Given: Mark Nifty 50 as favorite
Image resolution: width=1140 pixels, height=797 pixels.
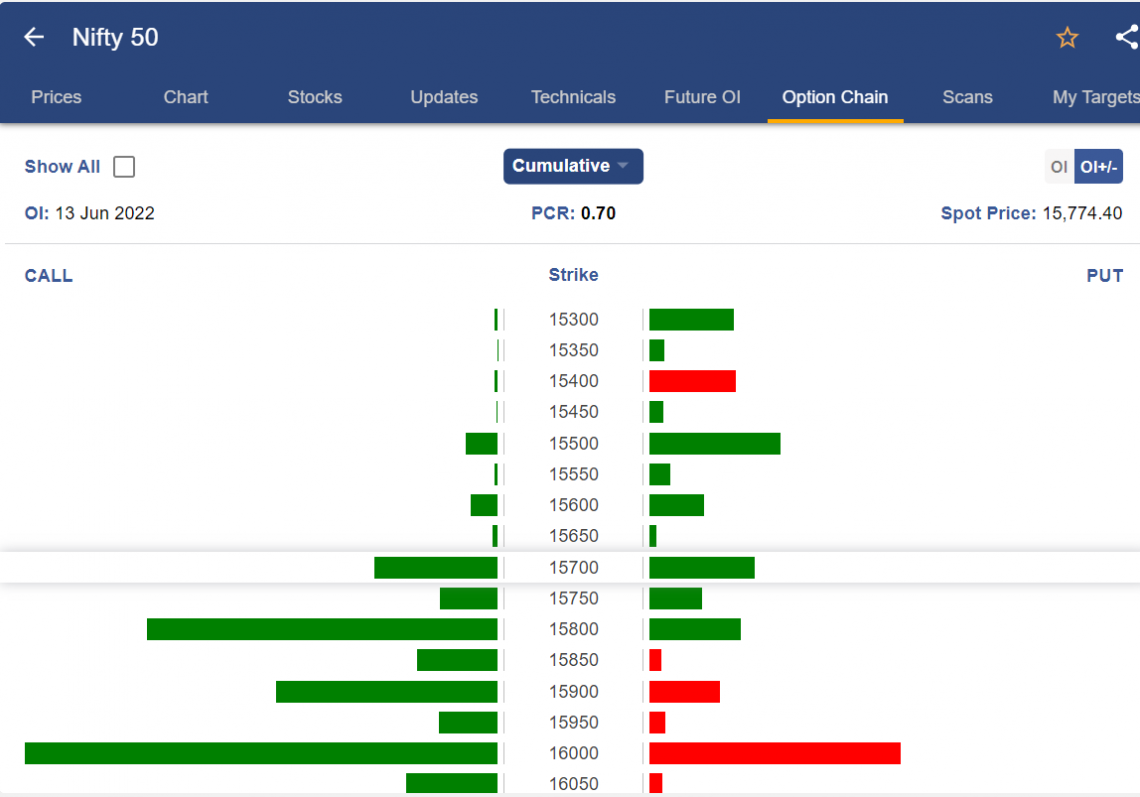Looking at the screenshot, I should click(1067, 37).
